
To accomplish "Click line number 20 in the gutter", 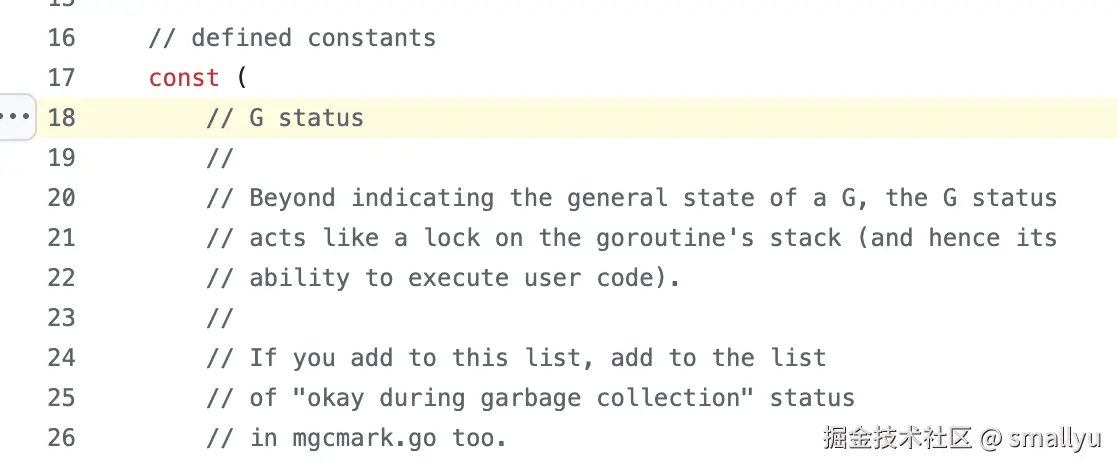I will point(61,198).
